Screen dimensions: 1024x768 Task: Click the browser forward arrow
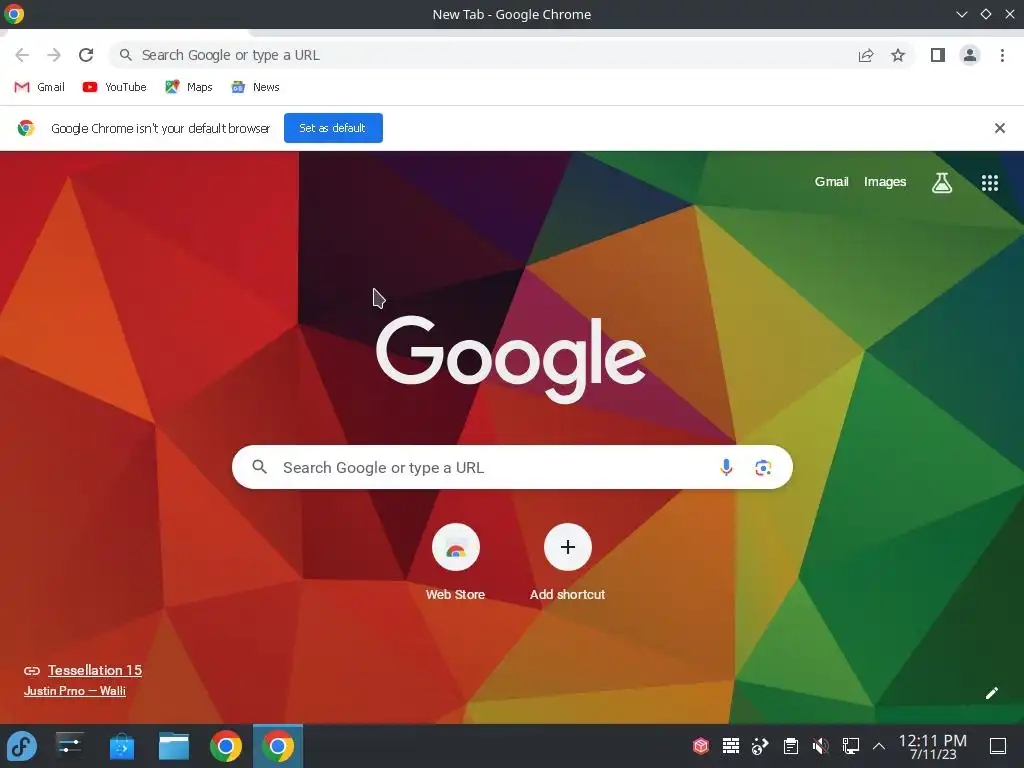click(54, 55)
